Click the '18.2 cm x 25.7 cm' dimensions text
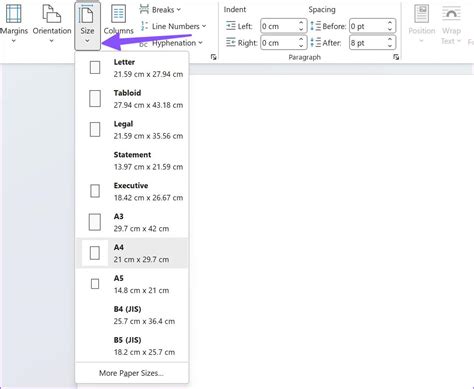Viewport: 474px width, 389px height. pos(144,352)
